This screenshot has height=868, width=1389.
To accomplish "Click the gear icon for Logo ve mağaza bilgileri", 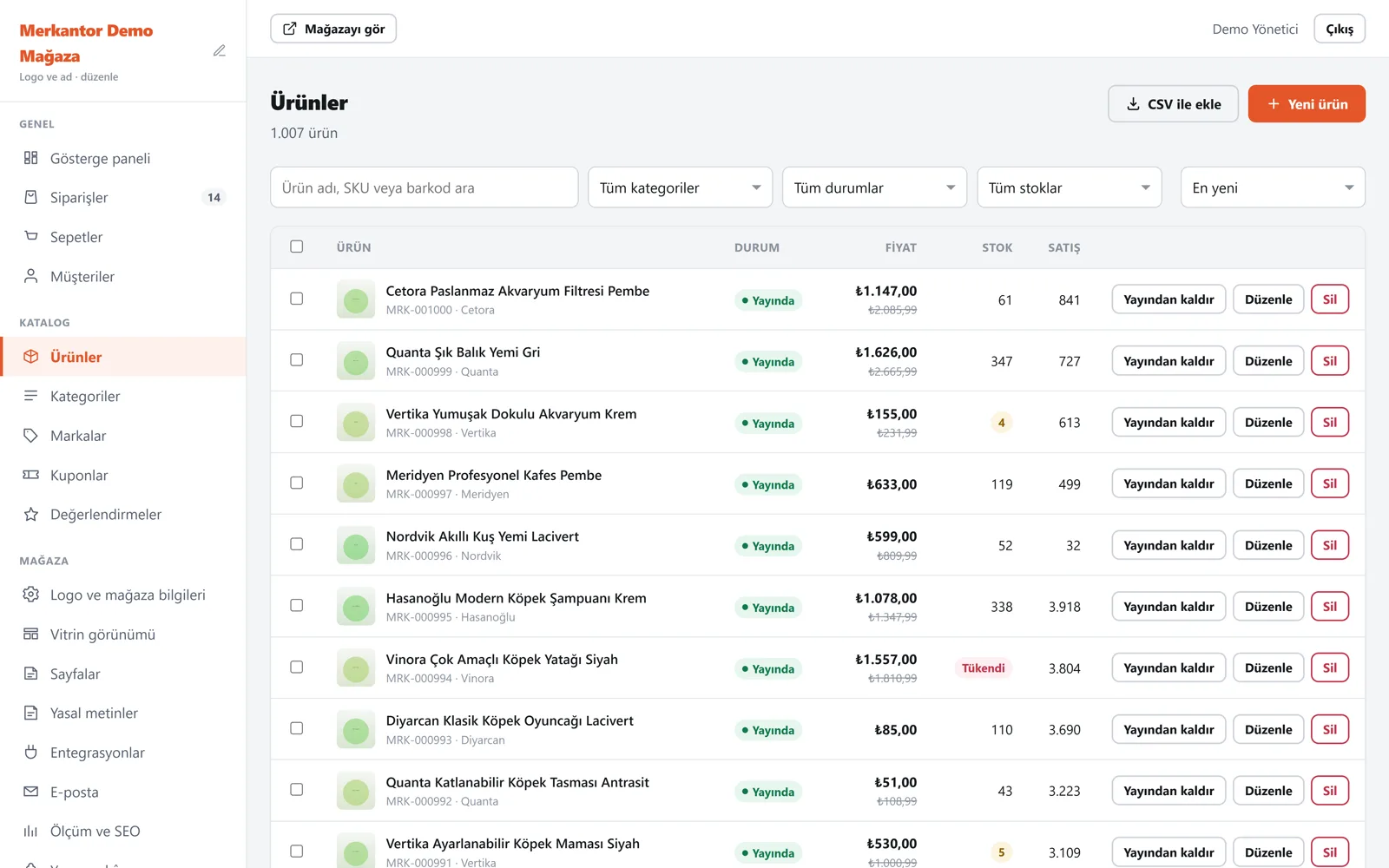I will (x=31, y=595).
